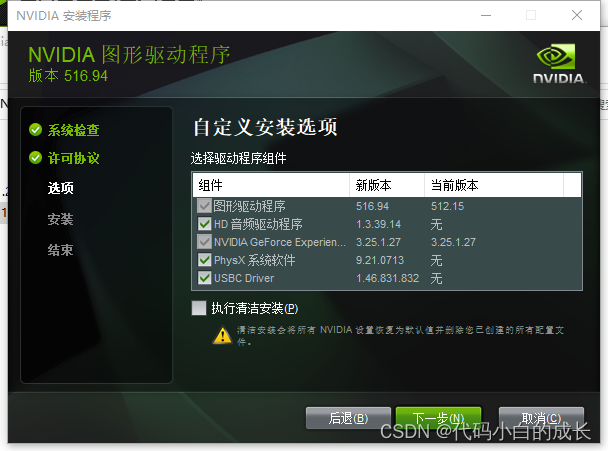Click version 516.94 in the 新版本 column
This screenshot has height=451, width=608.
pos(372,206)
